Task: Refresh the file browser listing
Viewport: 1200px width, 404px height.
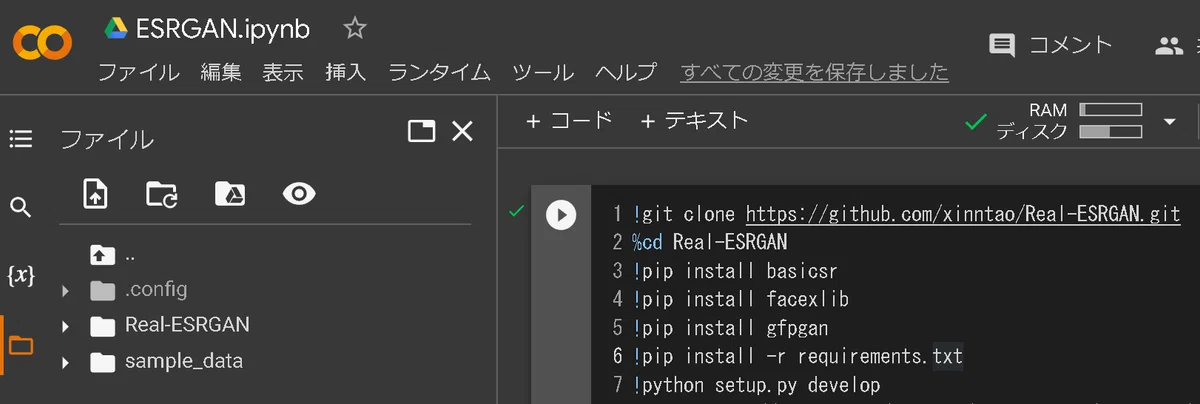Action: point(161,193)
